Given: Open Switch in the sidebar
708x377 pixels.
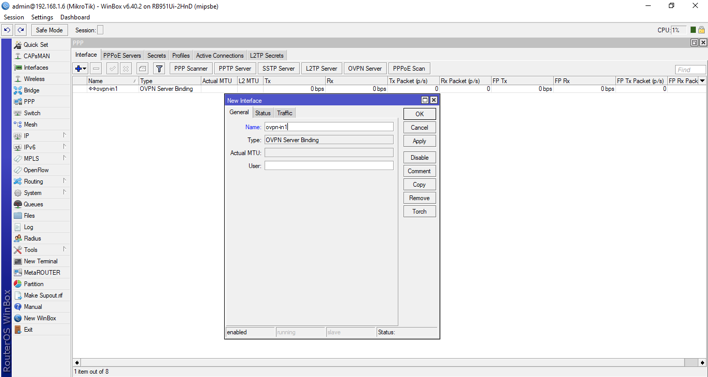Looking at the screenshot, I should click(32, 113).
